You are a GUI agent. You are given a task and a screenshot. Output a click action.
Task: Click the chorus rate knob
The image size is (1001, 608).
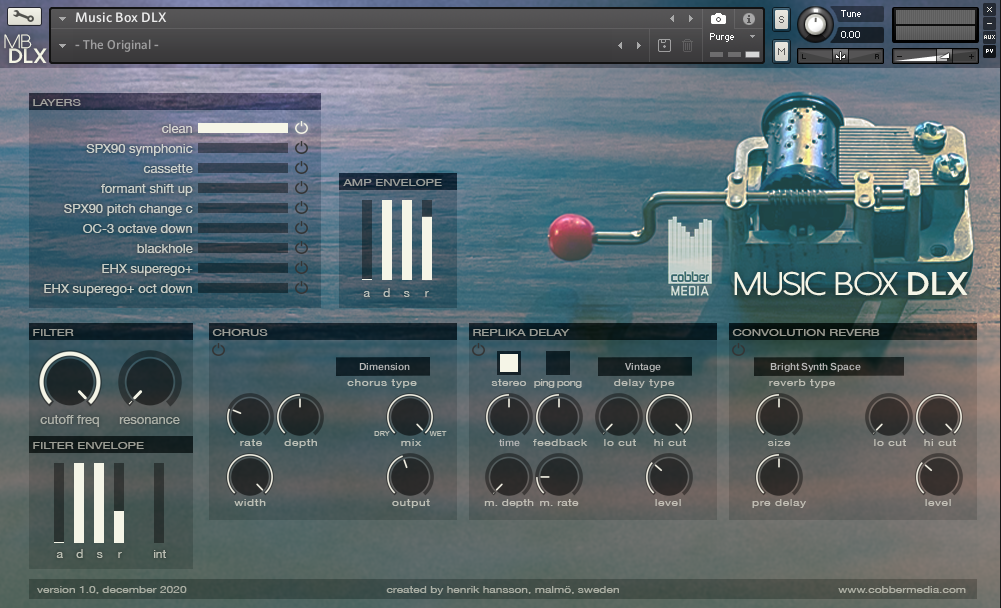(250, 416)
